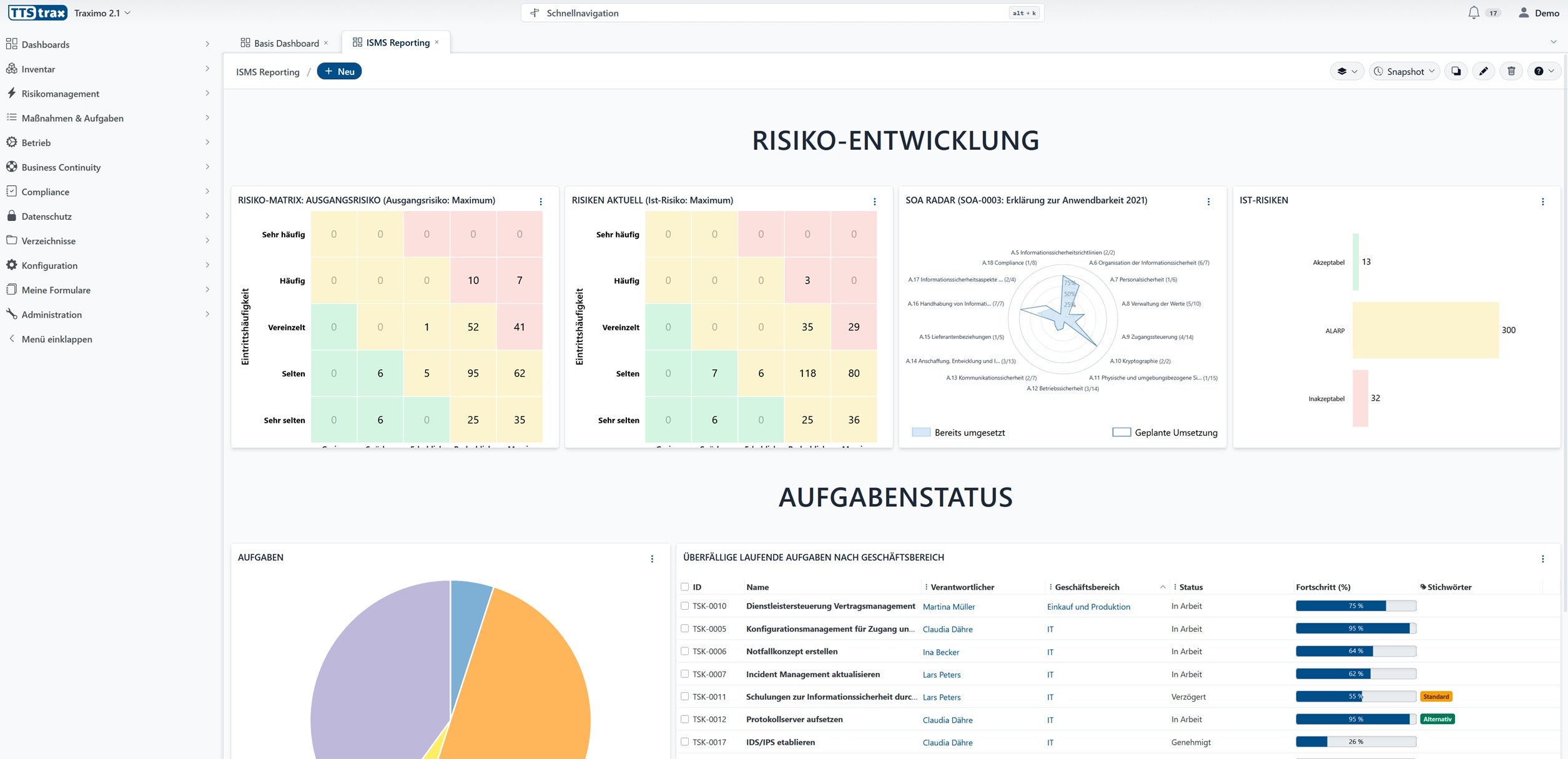The image size is (1568, 759).
Task: Toggle the Bereits umgesetzt radar legend
Action: pos(959,433)
